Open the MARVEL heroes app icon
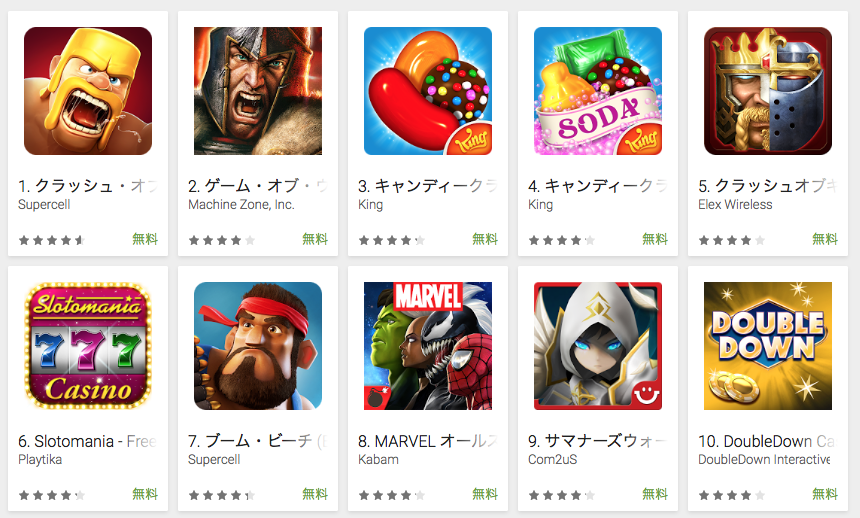The width and height of the screenshot is (860, 518). (x=428, y=346)
